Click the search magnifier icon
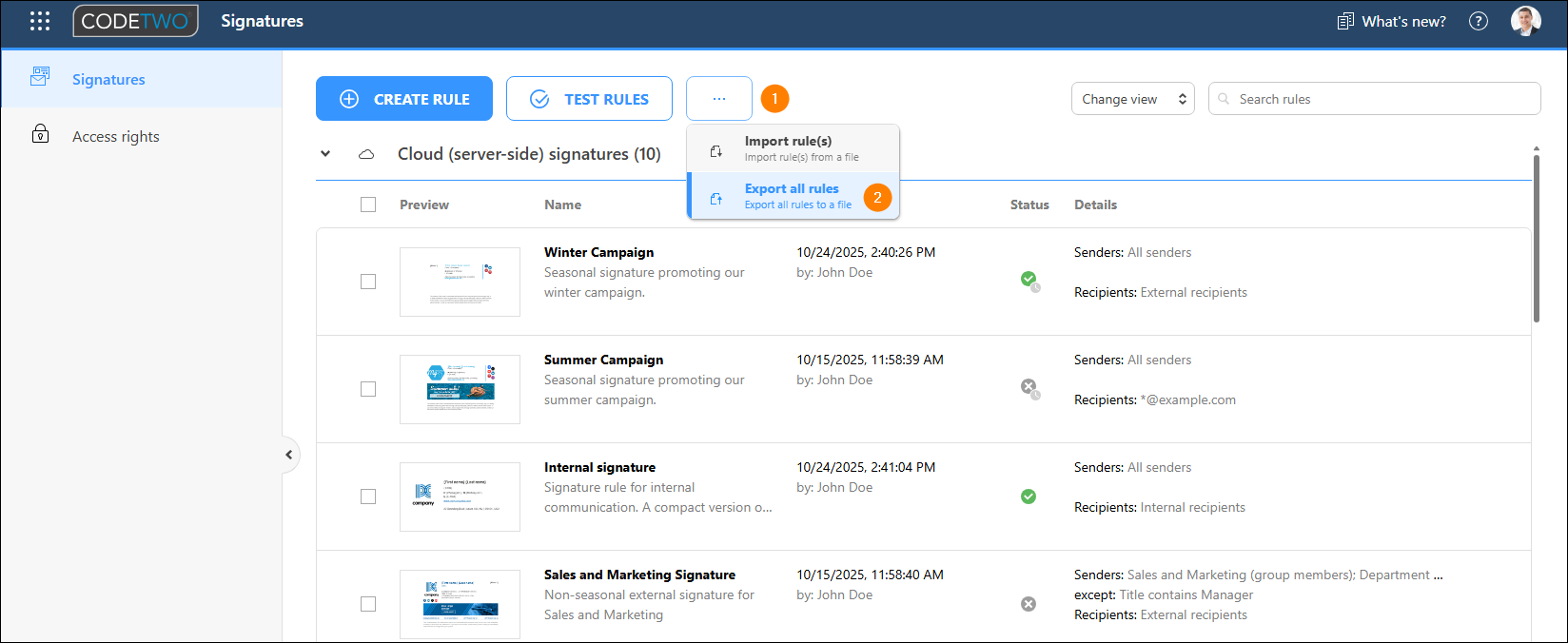The image size is (1568, 643). tap(1225, 99)
